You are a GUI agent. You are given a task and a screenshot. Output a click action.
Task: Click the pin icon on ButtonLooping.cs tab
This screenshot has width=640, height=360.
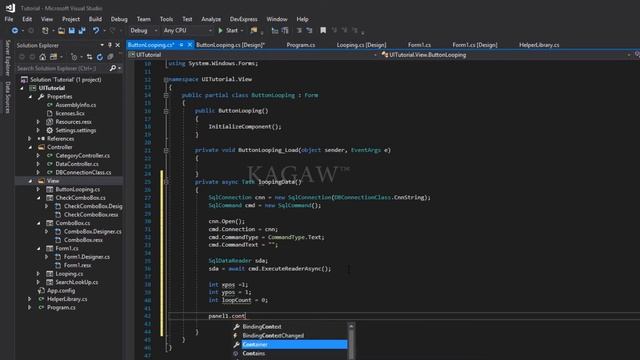pyautogui.click(x=181, y=45)
